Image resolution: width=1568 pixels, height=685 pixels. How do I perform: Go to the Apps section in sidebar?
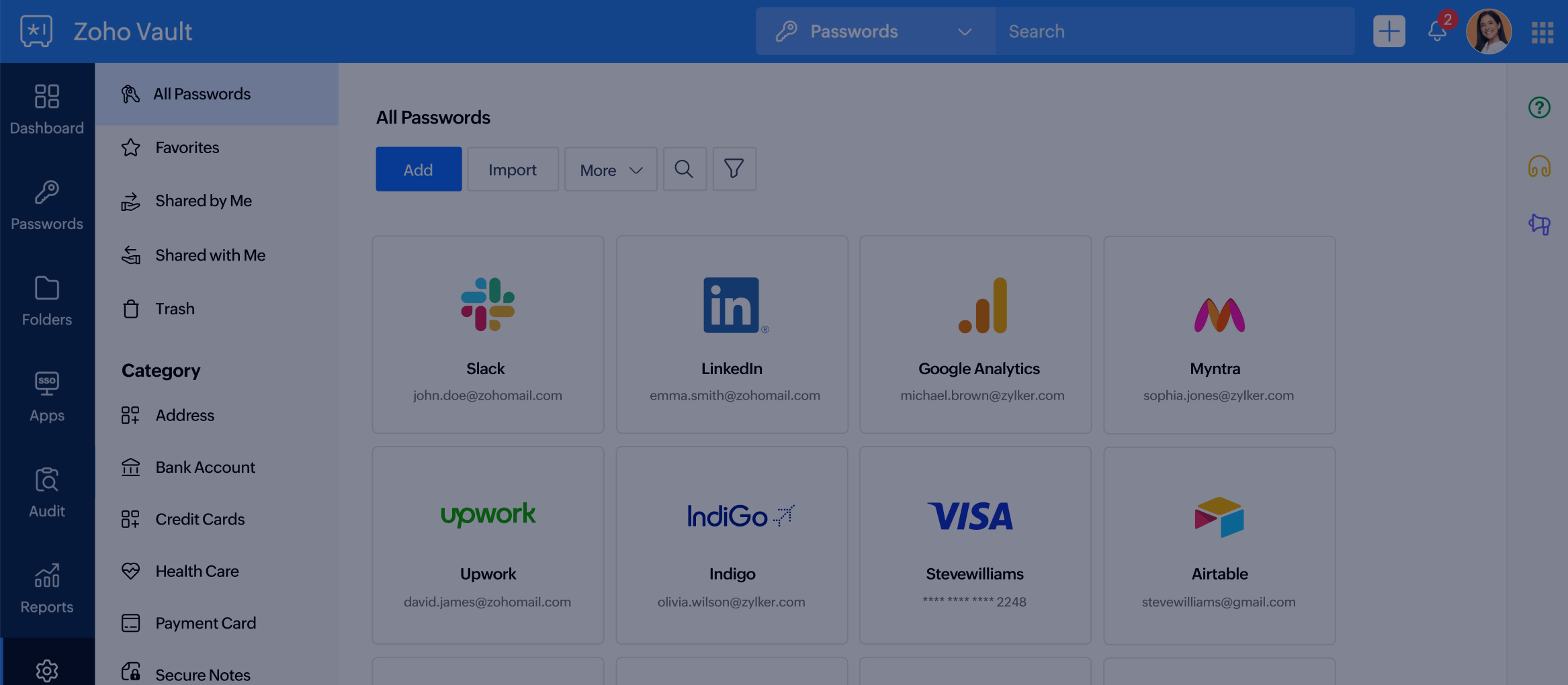[46, 396]
